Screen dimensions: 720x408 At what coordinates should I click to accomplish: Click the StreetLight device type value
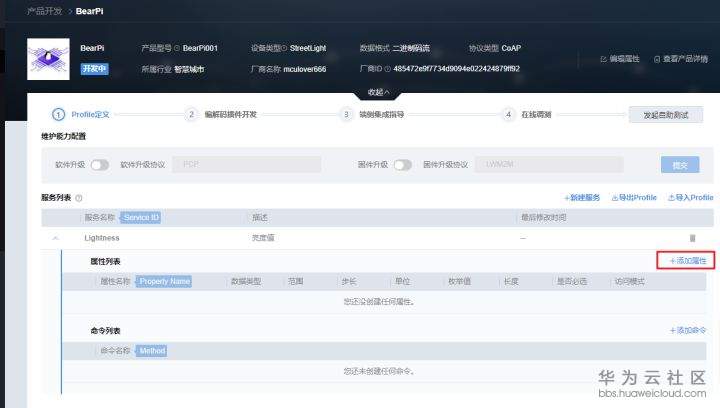[308, 48]
